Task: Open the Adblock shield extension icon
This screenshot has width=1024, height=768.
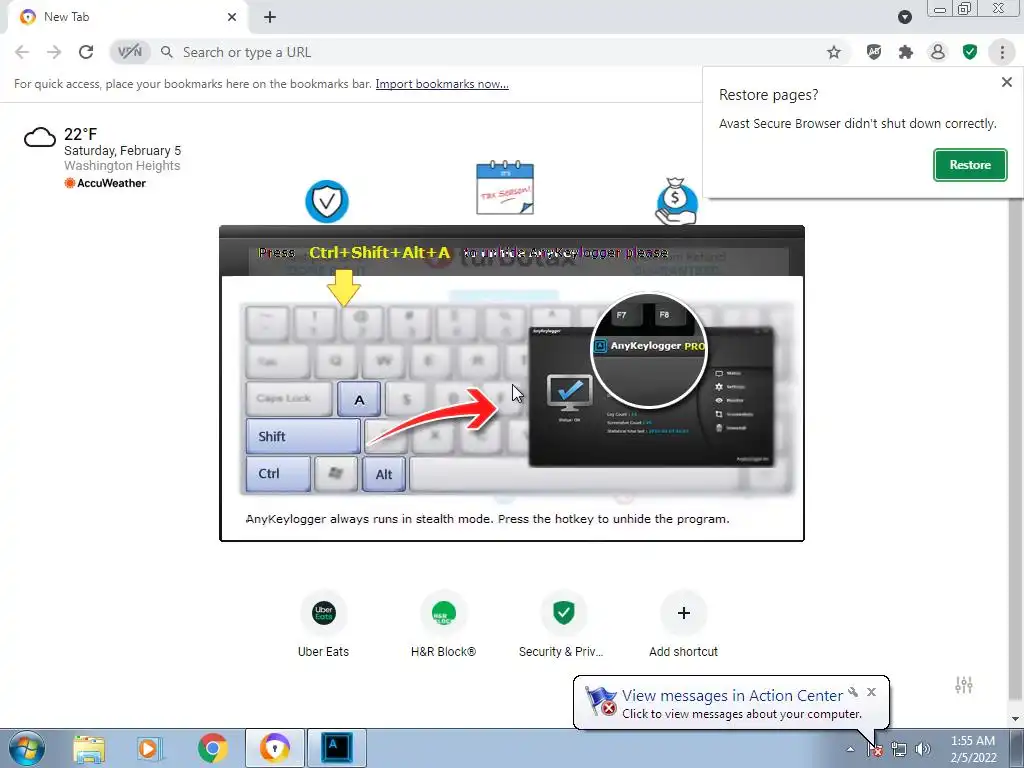Action: point(874,52)
